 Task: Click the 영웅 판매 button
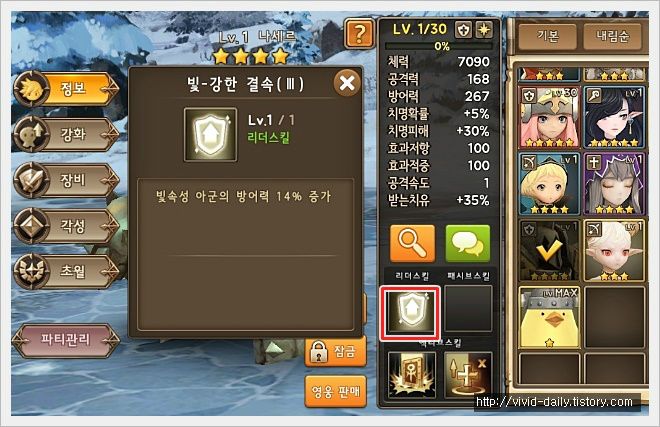coord(335,392)
